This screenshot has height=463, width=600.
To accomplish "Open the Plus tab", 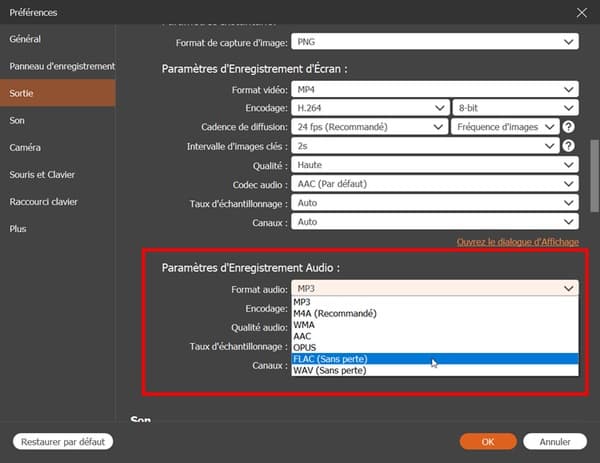I will tap(57, 229).
